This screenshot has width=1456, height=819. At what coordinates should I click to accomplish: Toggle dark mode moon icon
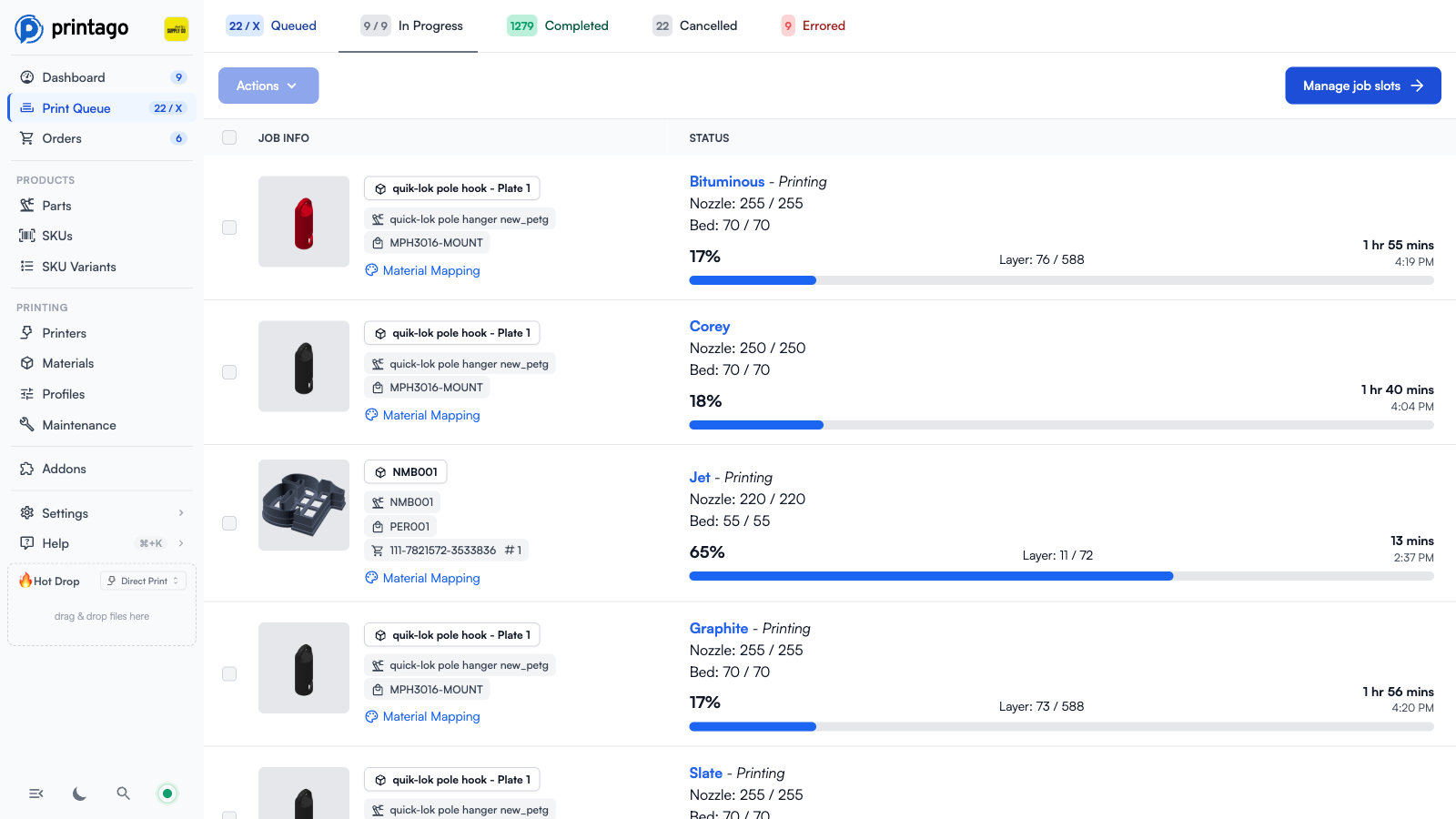pos(80,794)
